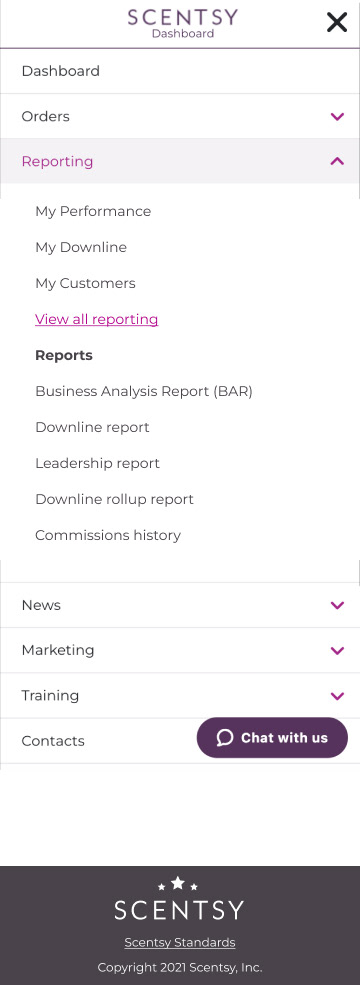Open Business Analysis Report (BAR)
The image size is (360, 985).
pyautogui.click(x=144, y=391)
